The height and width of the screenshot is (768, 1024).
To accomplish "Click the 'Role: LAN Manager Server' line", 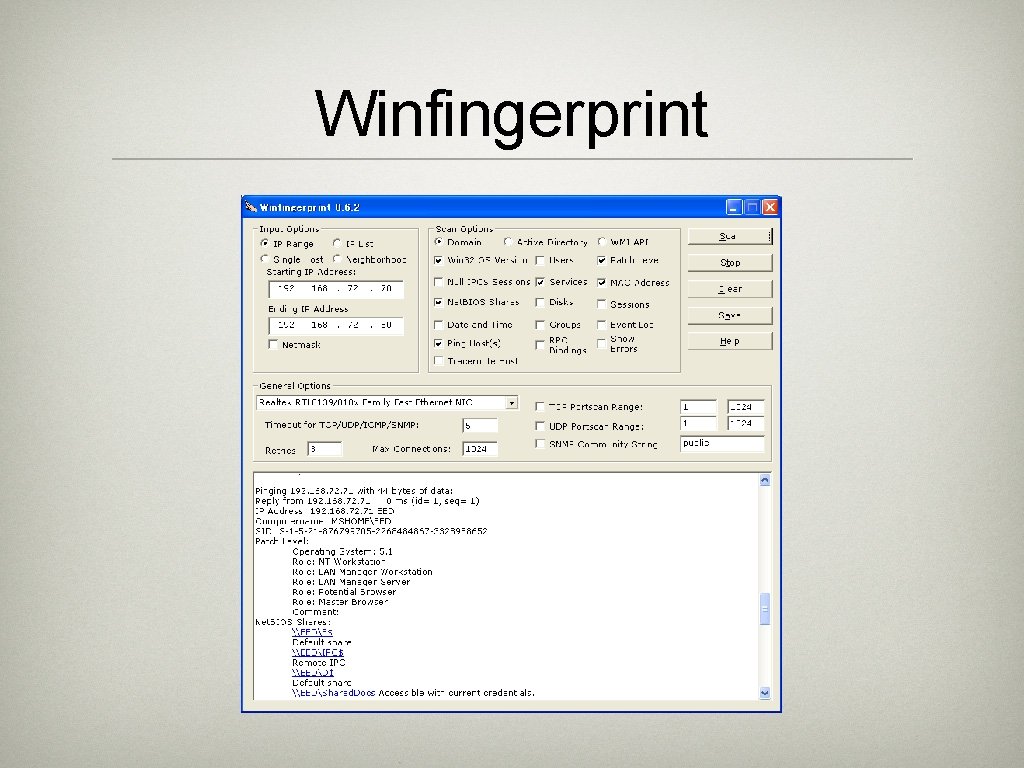I will pos(351,582).
